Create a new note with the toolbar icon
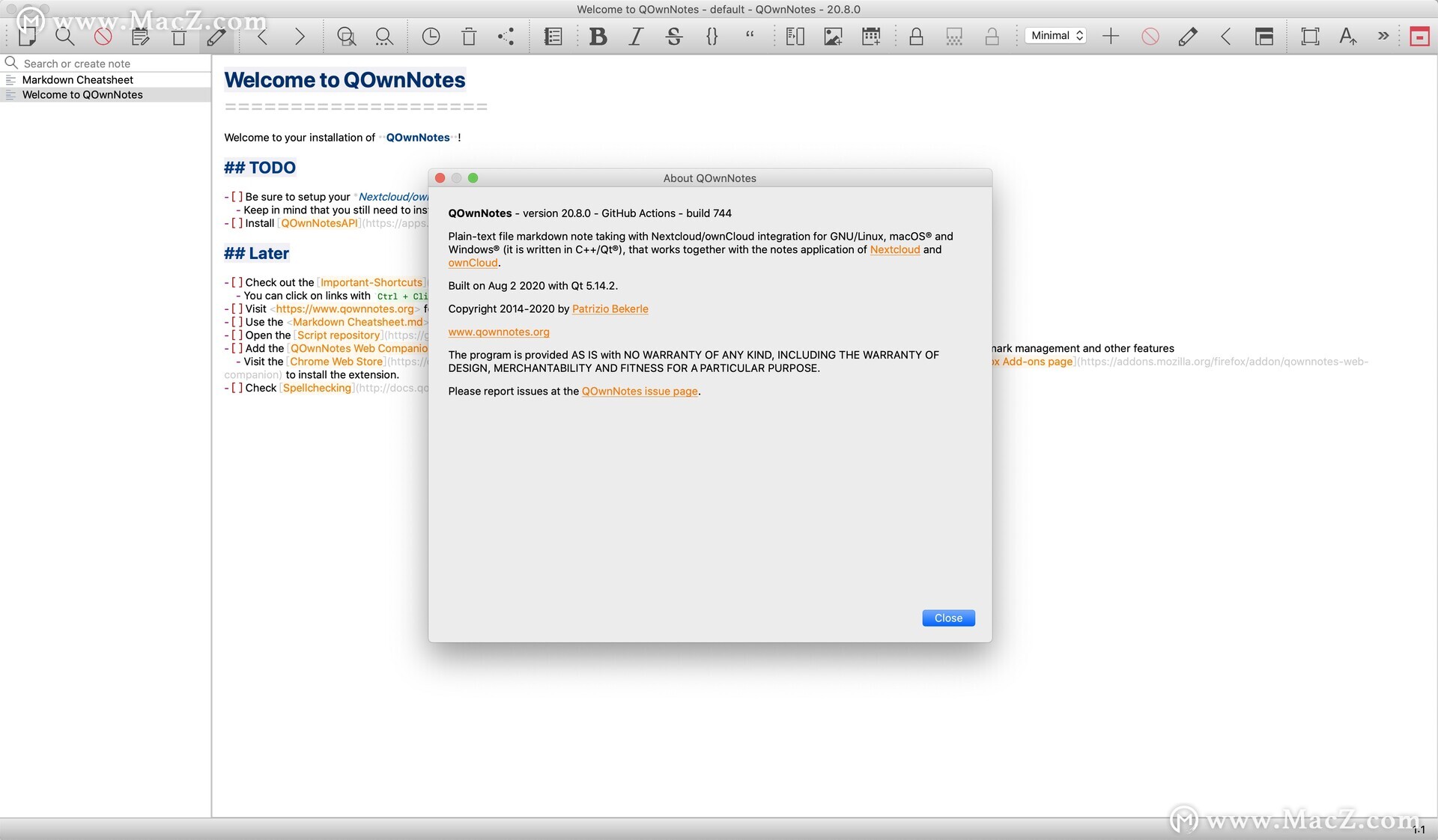Viewport: 1438px width, 840px height. (x=28, y=36)
